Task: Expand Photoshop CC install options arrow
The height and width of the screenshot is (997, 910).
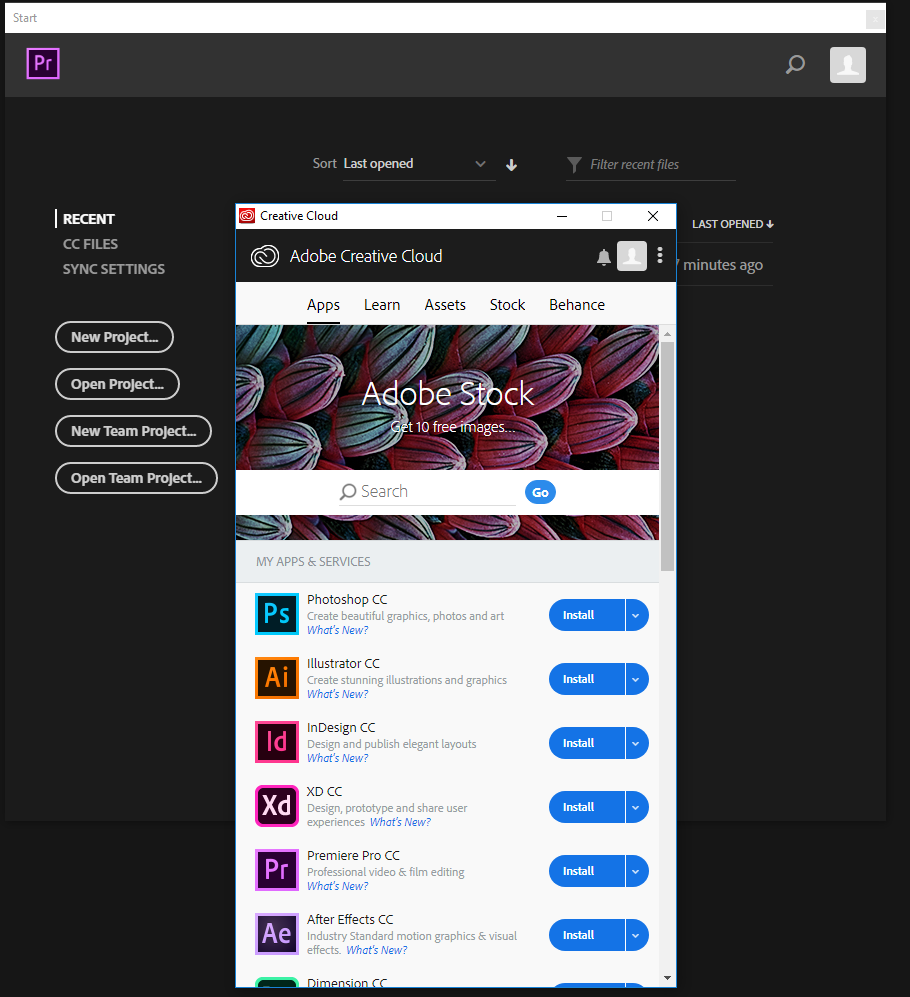Action: [x=637, y=615]
